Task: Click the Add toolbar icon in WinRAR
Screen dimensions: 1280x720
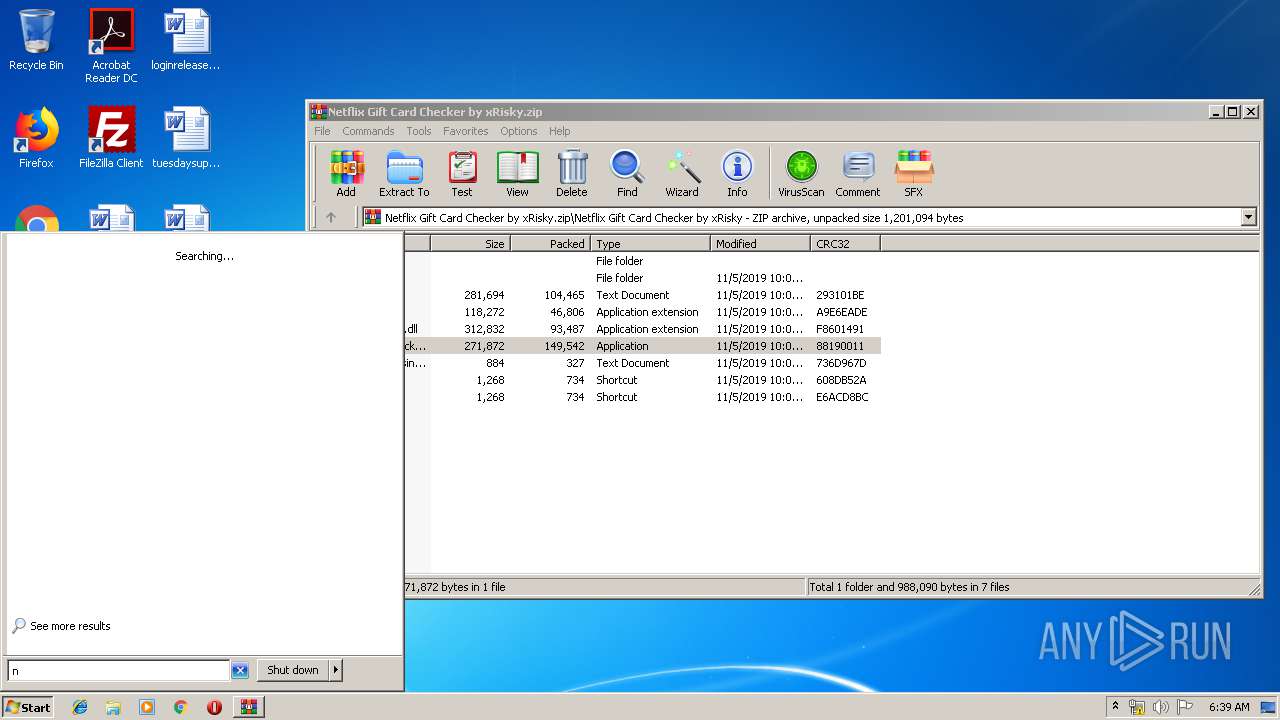Action: tap(346, 173)
